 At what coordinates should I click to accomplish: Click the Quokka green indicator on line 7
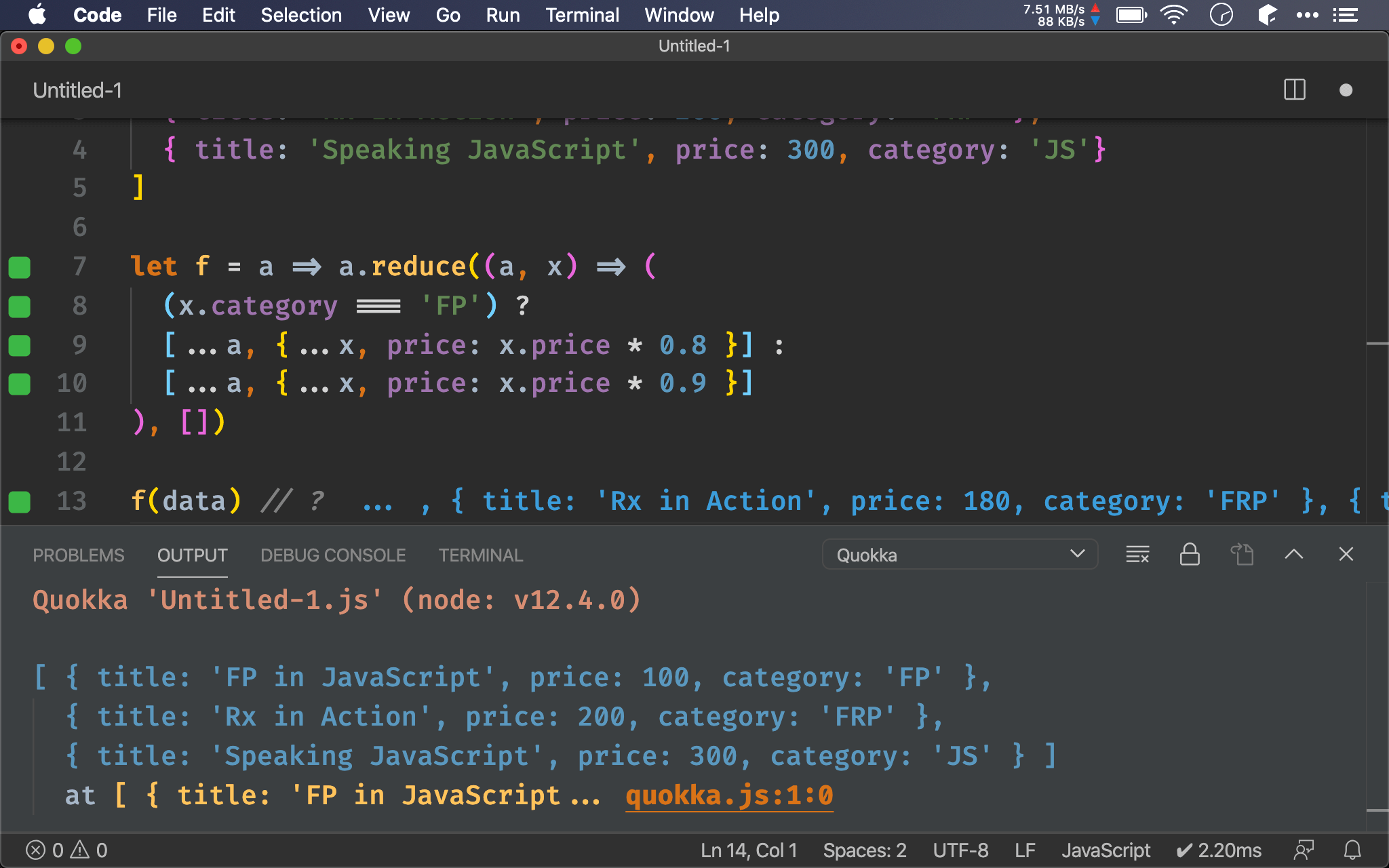(20, 267)
